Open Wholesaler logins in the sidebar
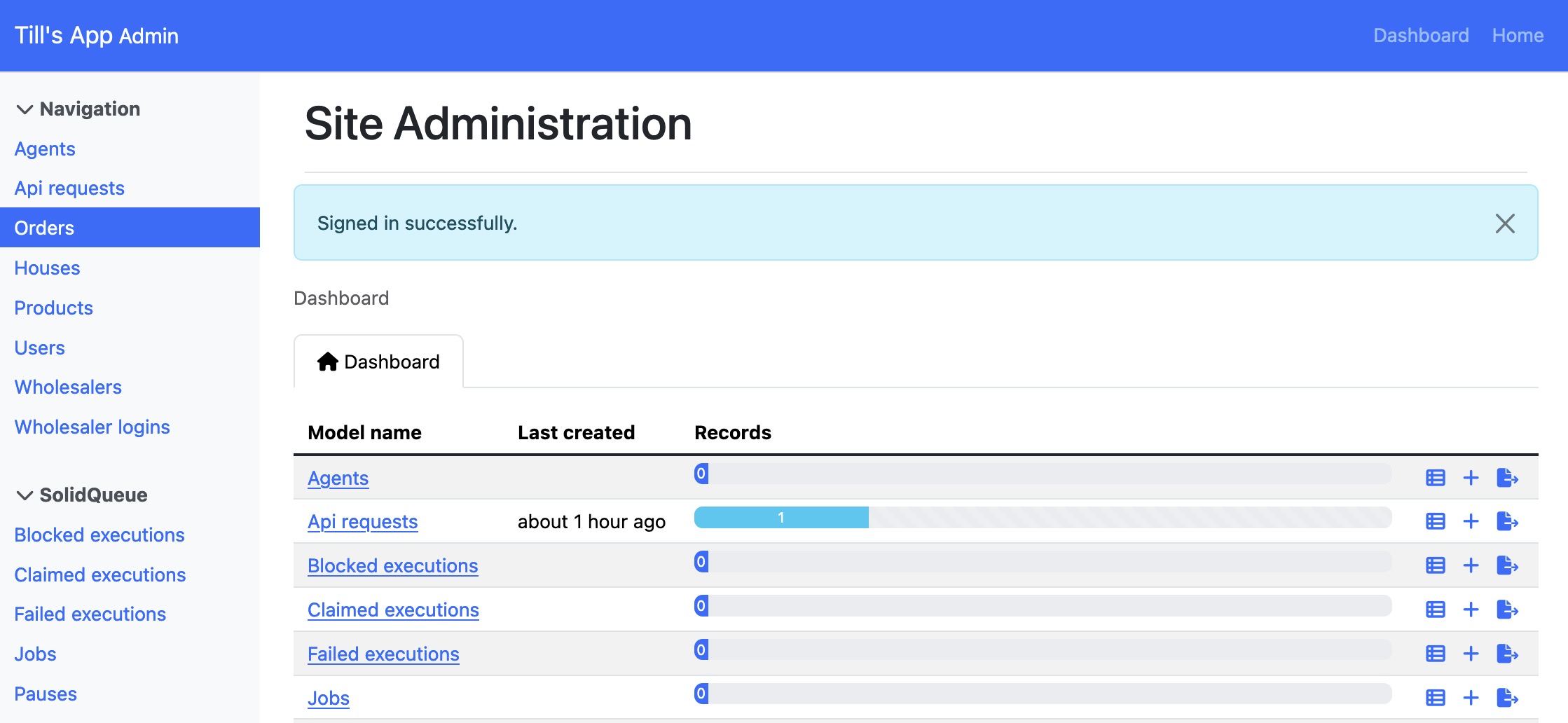 [x=92, y=427]
